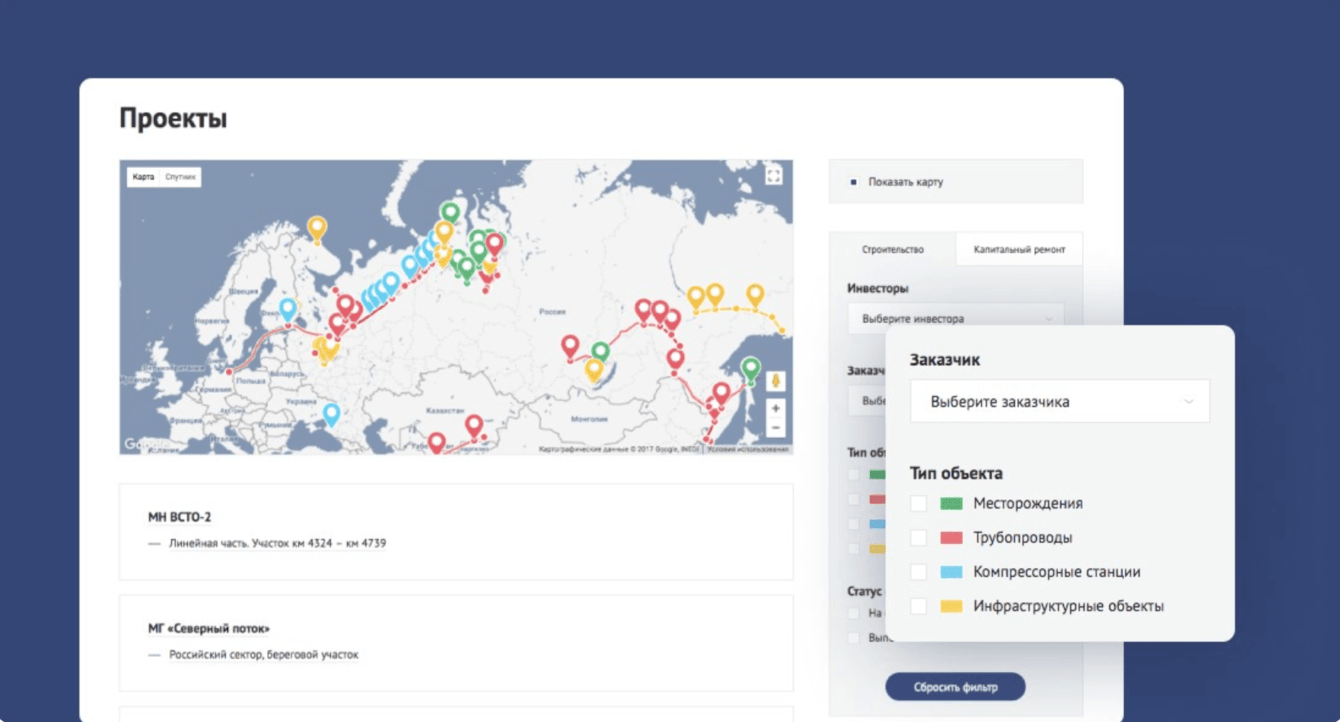Screen dimensions: 1340x722
Task: Click the Сбросить фильтр button
Action: click(955, 687)
